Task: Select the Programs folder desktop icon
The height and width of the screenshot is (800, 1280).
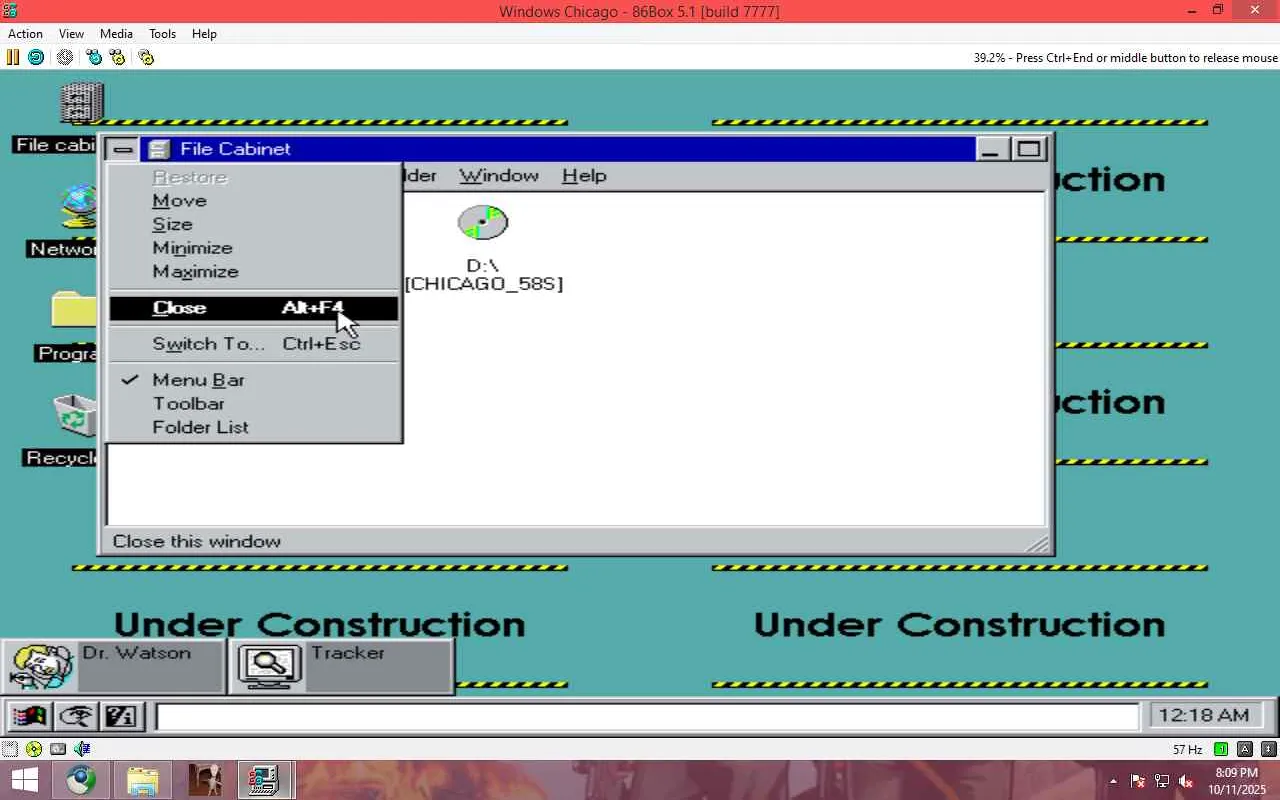Action: tap(76, 310)
